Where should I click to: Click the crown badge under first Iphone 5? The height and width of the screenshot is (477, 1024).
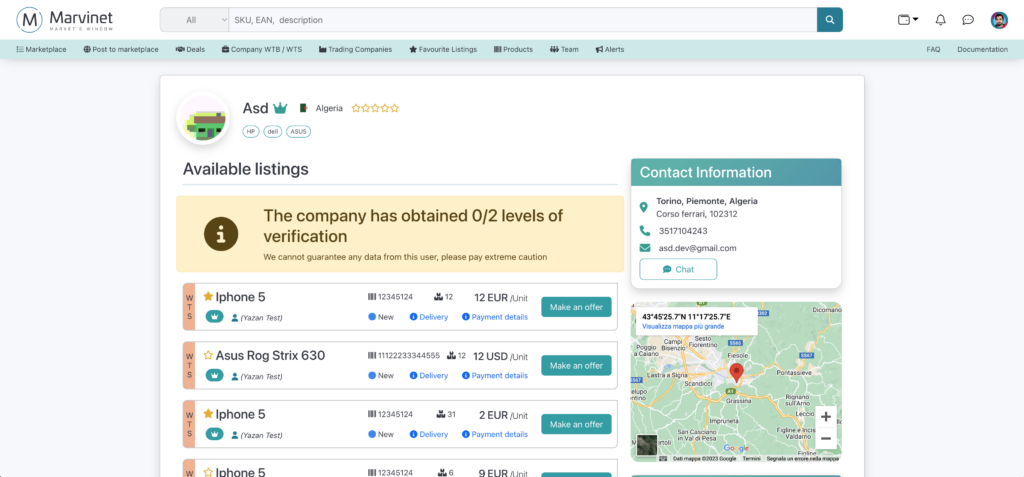pyautogui.click(x=215, y=317)
